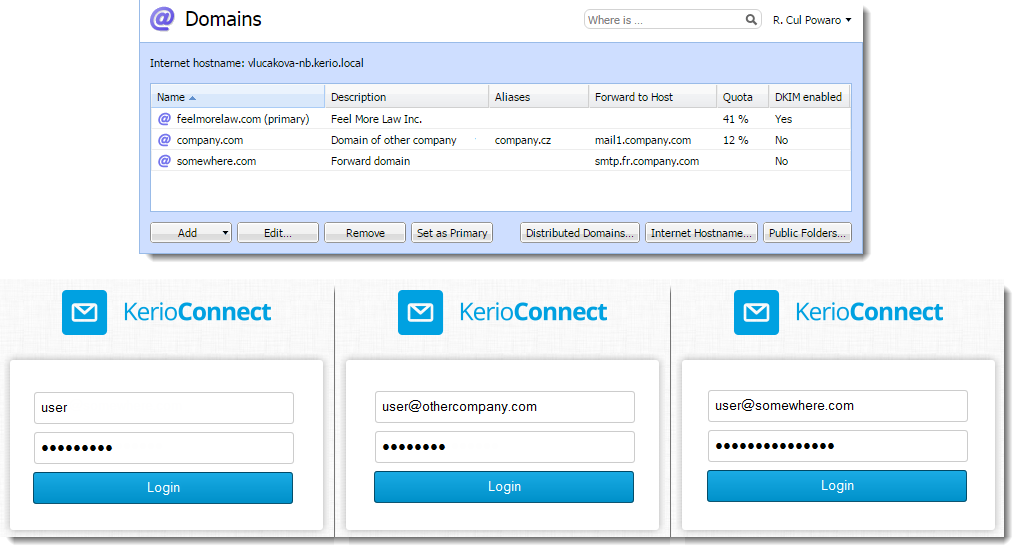Click the Aliases column header
Screen dimensions: 1019x552
[538, 97]
